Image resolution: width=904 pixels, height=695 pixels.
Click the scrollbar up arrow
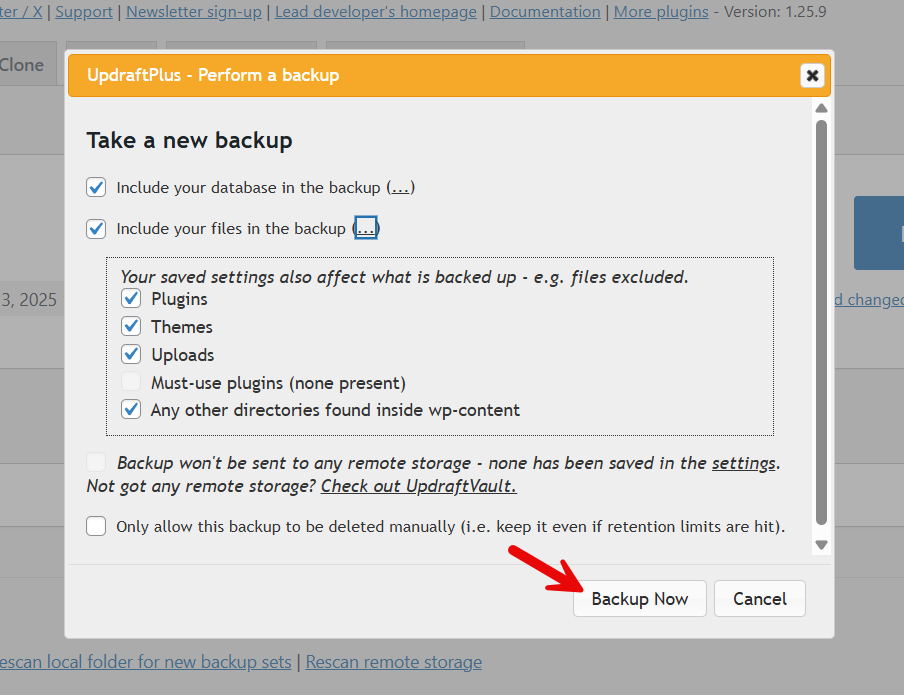pyautogui.click(x=821, y=107)
